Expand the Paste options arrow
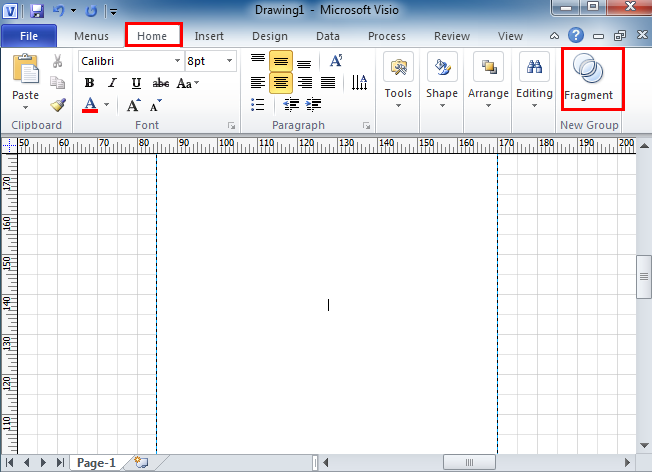652x472 pixels. 25,107
